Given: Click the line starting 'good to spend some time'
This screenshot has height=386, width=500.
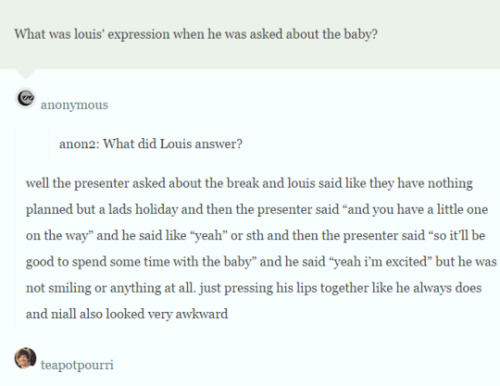Looking at the screenshot, I should 261,262.
